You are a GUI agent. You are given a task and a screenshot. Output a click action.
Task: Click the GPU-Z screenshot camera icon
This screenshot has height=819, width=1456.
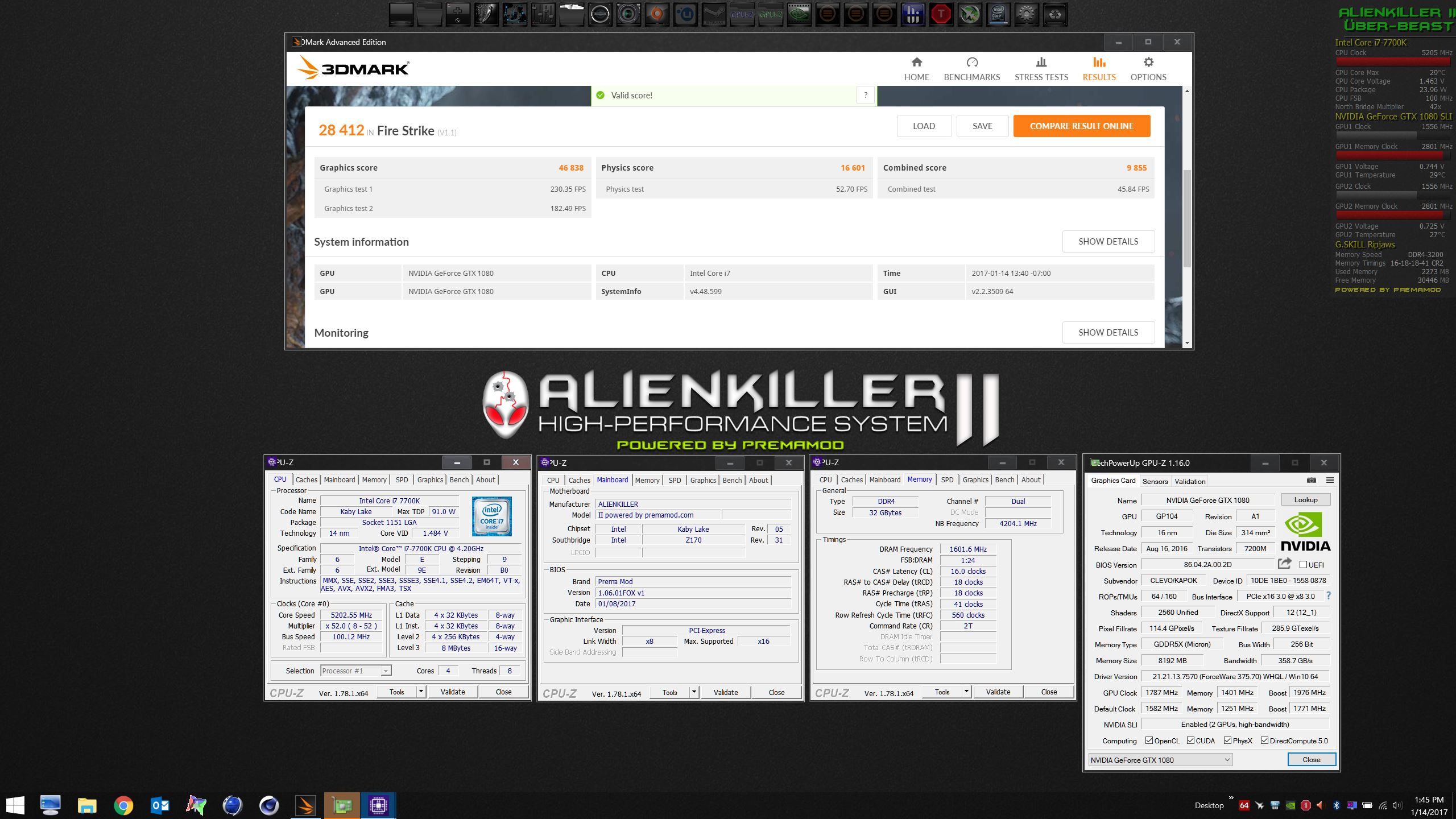click(1311, 481)
